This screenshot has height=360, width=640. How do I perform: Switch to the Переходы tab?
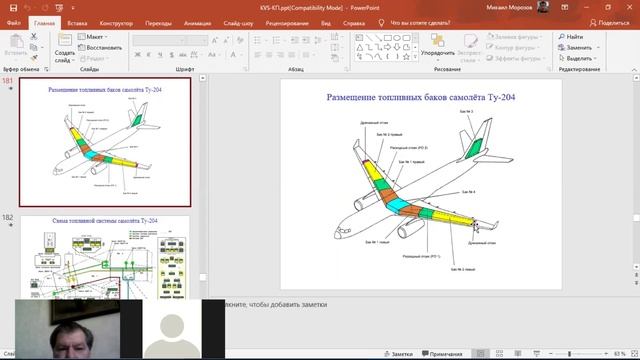pos(158,23)
